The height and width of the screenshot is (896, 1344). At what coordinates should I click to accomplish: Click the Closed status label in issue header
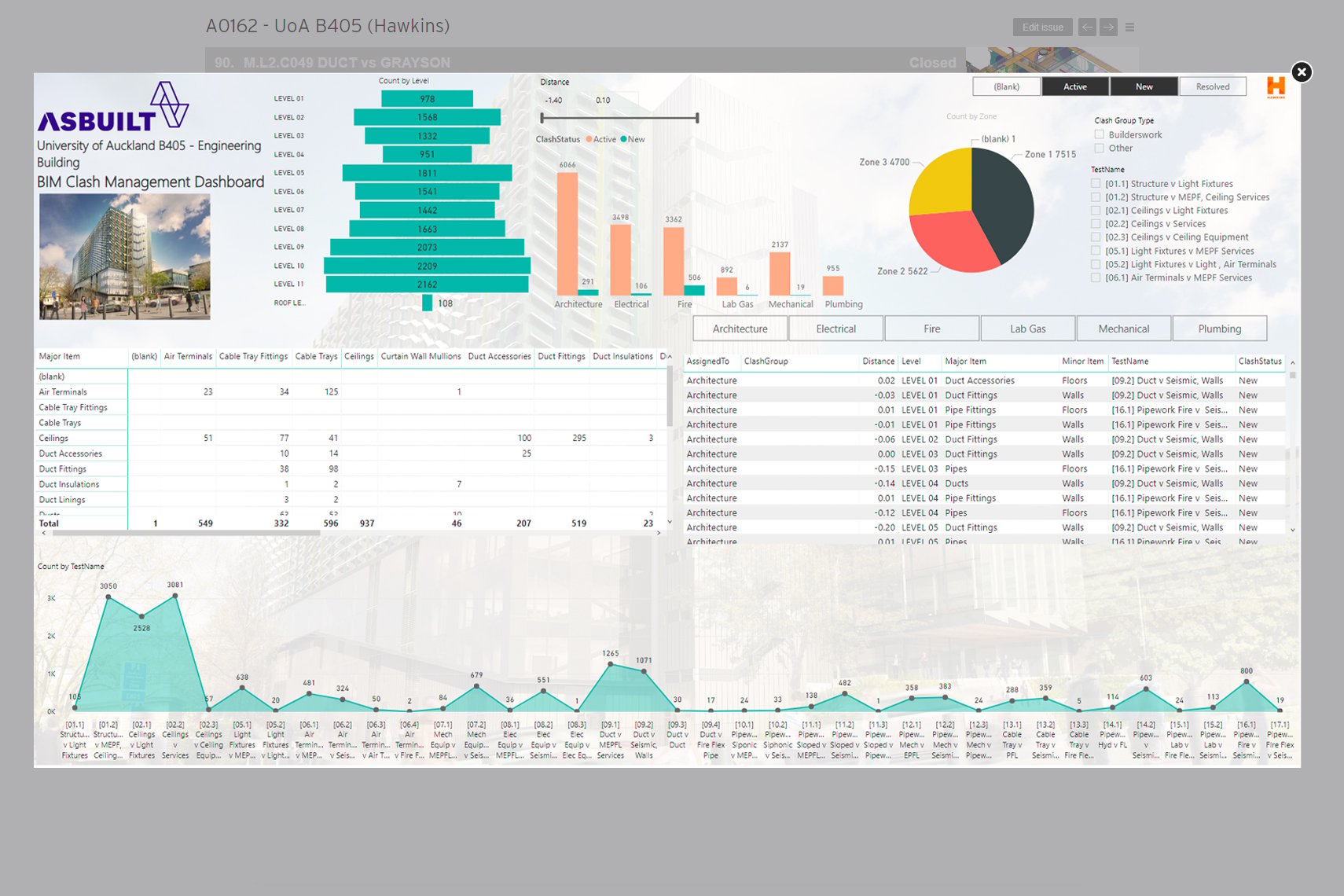tap(932, 63)
